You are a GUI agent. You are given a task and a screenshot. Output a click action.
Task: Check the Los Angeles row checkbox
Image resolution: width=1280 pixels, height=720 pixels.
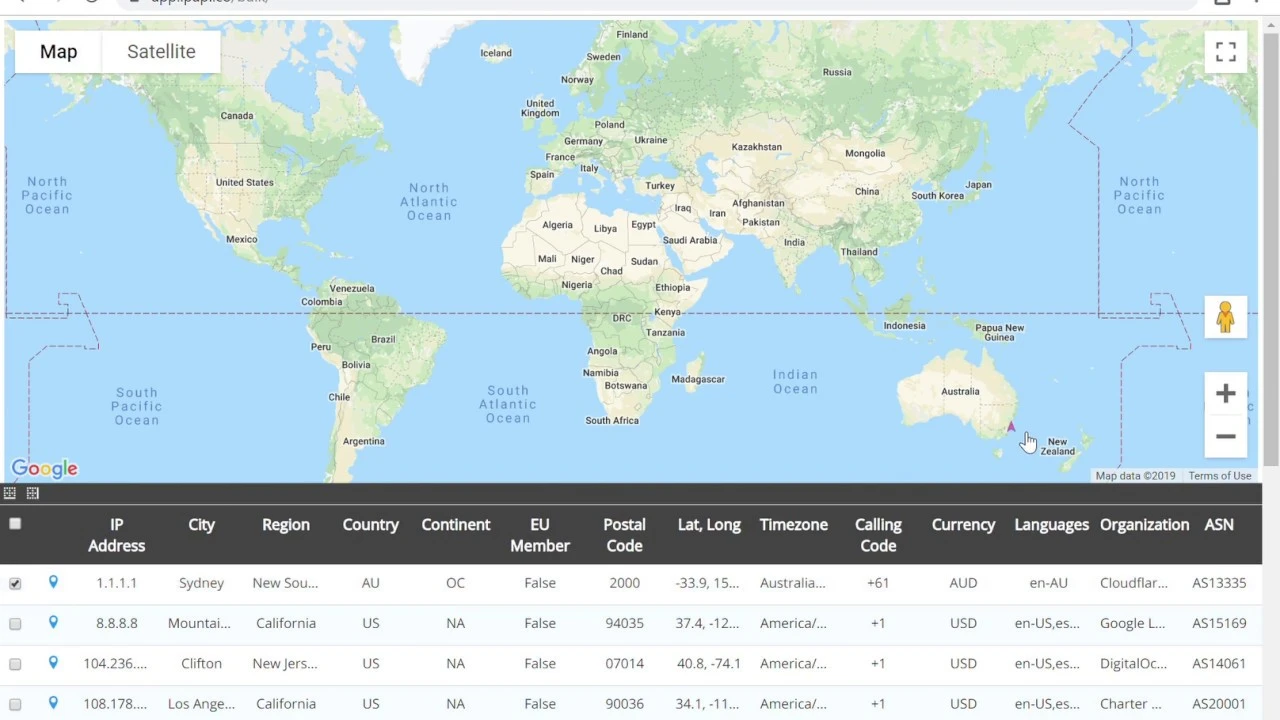15,704
